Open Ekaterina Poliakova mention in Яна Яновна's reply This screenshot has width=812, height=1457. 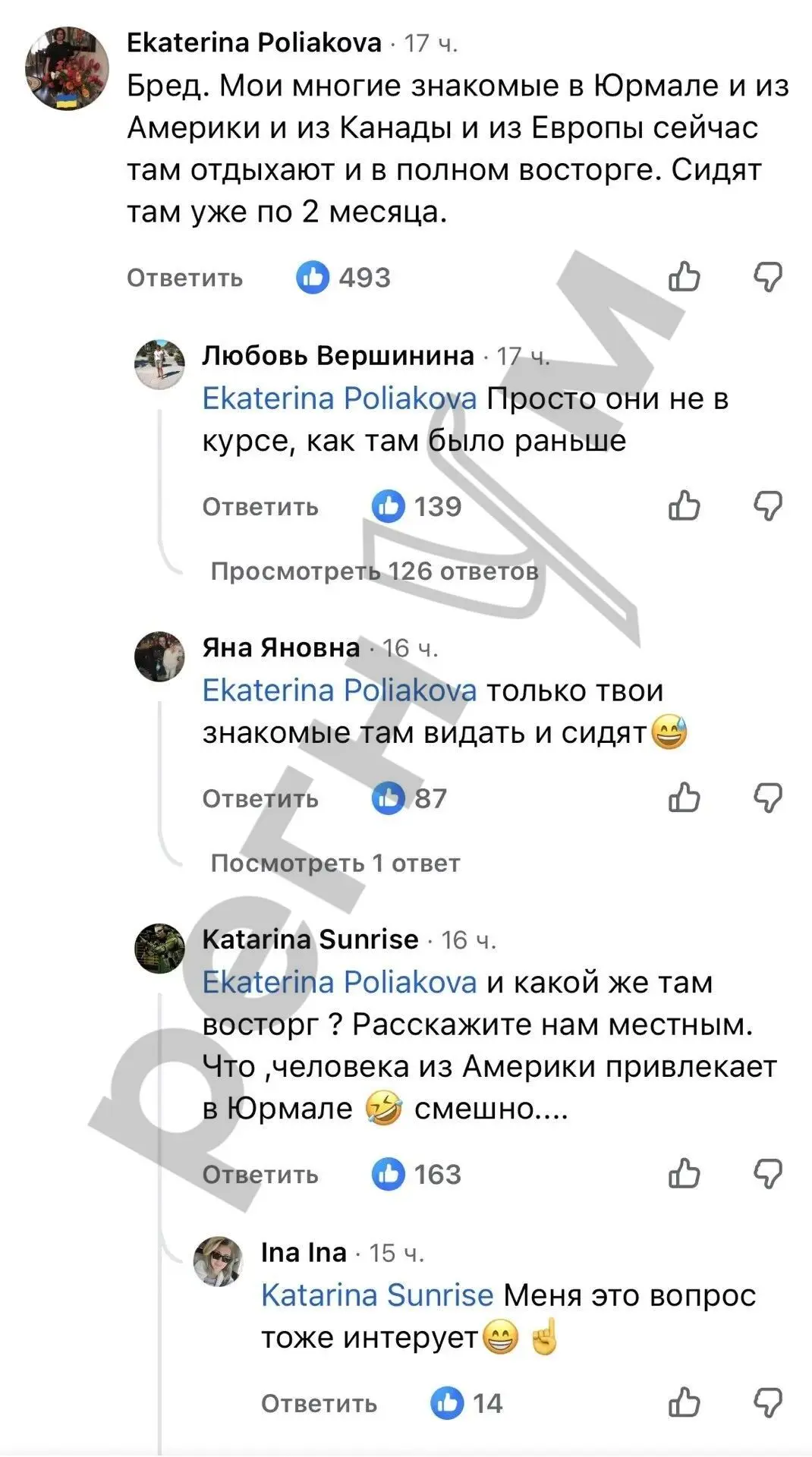point(339,691)
